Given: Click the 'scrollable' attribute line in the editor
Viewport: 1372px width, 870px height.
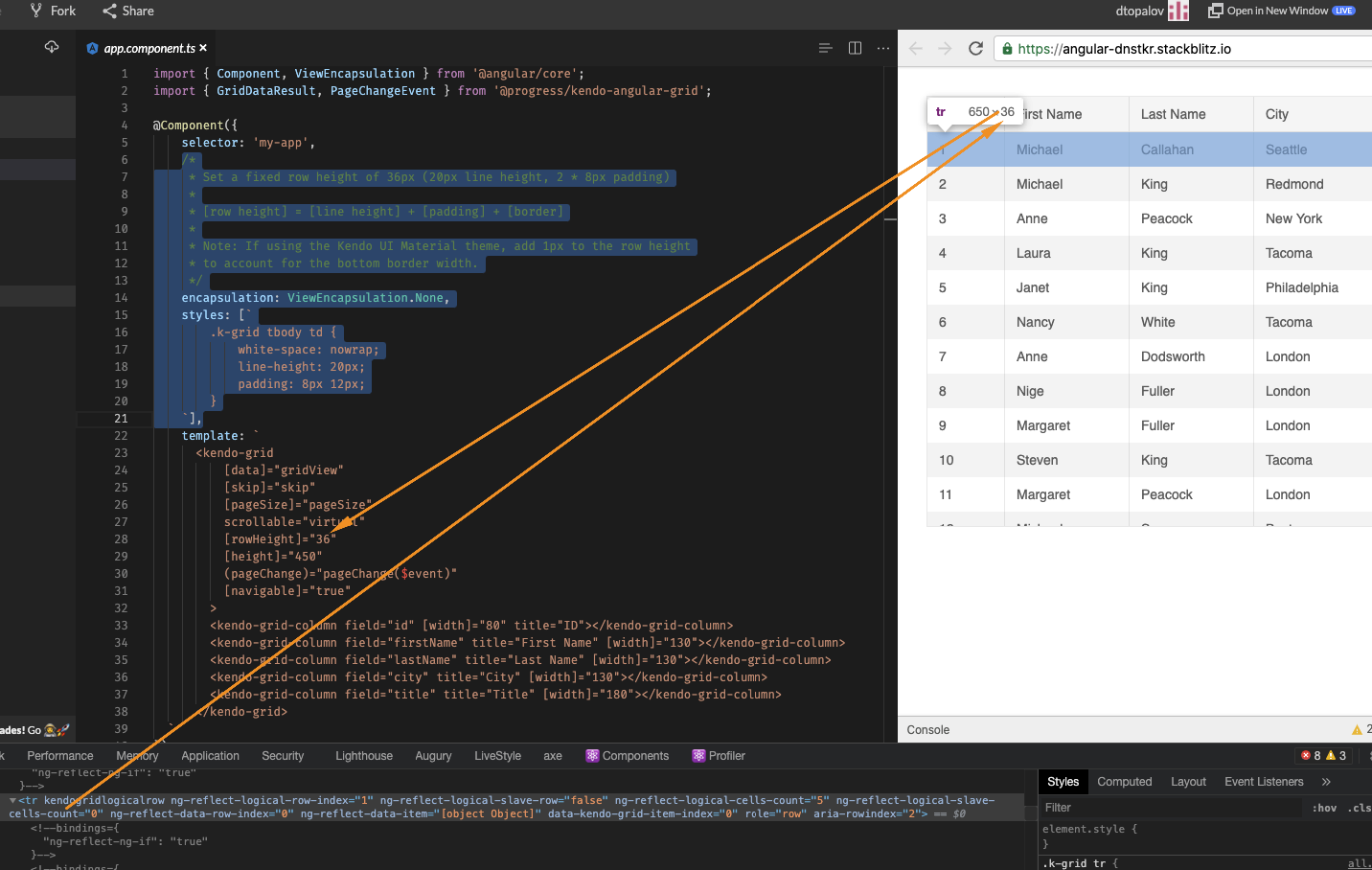Looking at the screenshot, I should coord(294,522).
